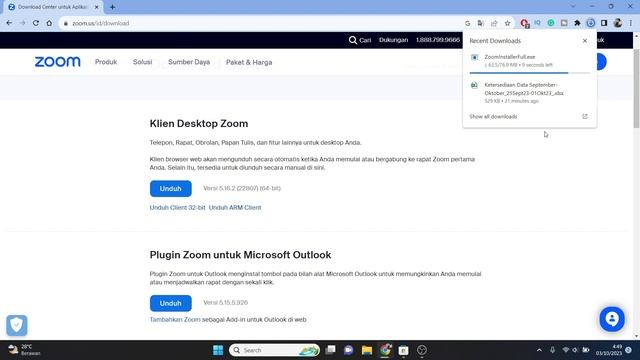The image size is (640, 360).
Task: Open the Chrome profile avatar
Action: click(618, 23)
